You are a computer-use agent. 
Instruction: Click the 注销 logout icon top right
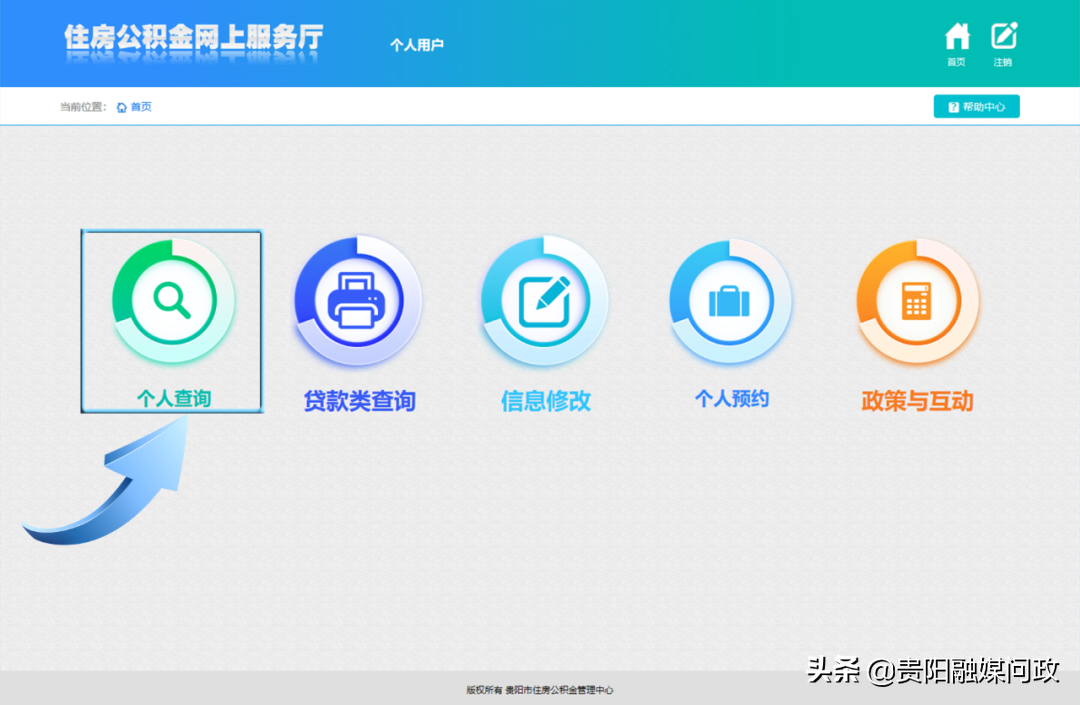click(1003, 37)
